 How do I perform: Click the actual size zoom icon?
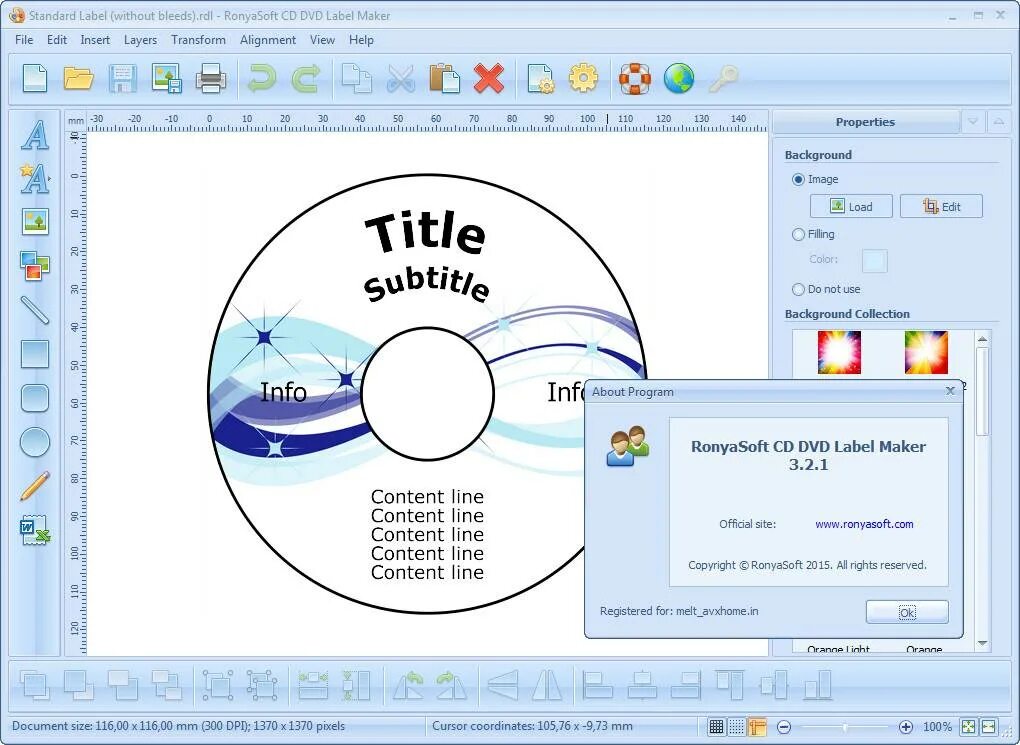[989, 727]
